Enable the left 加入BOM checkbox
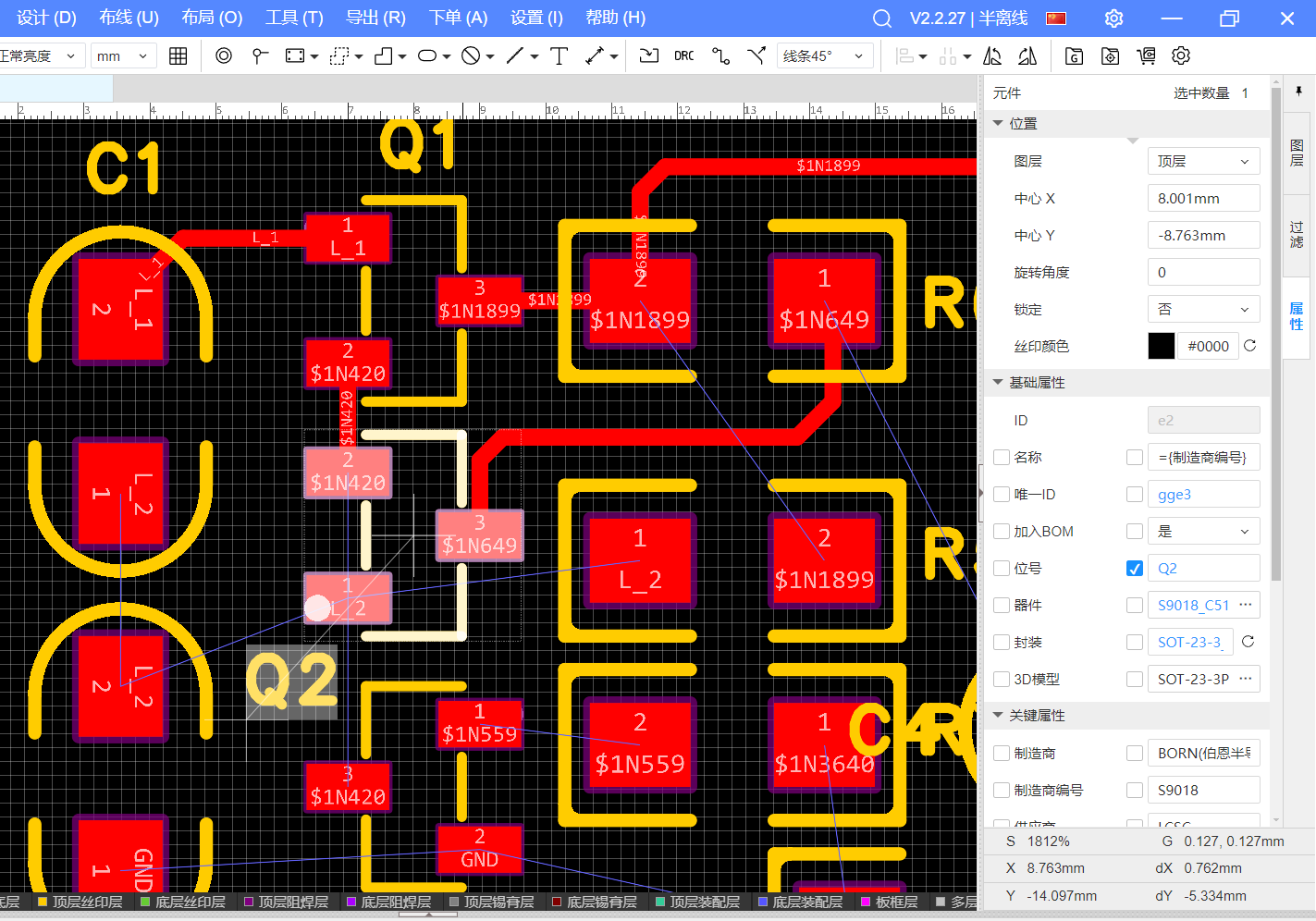The width and height of the screenshot is (1316, 921). coord(1001,532)
